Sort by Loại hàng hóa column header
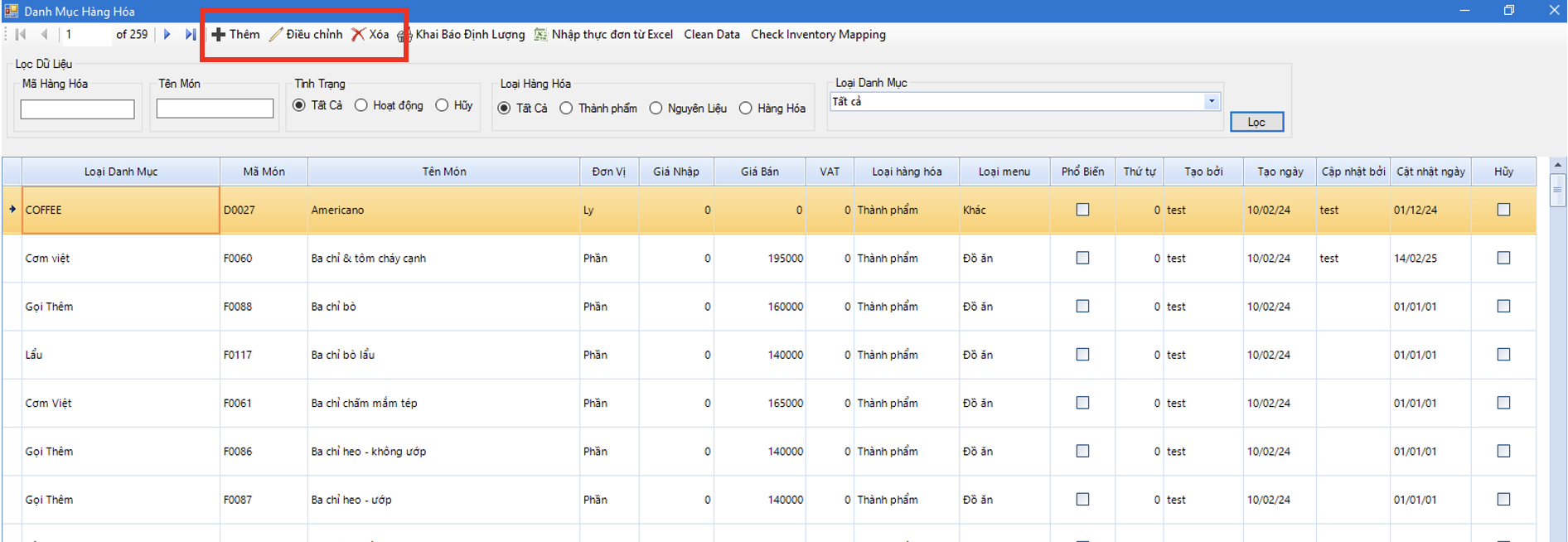This screenshot has height=542, width=1568. click(x=907, y=172)
